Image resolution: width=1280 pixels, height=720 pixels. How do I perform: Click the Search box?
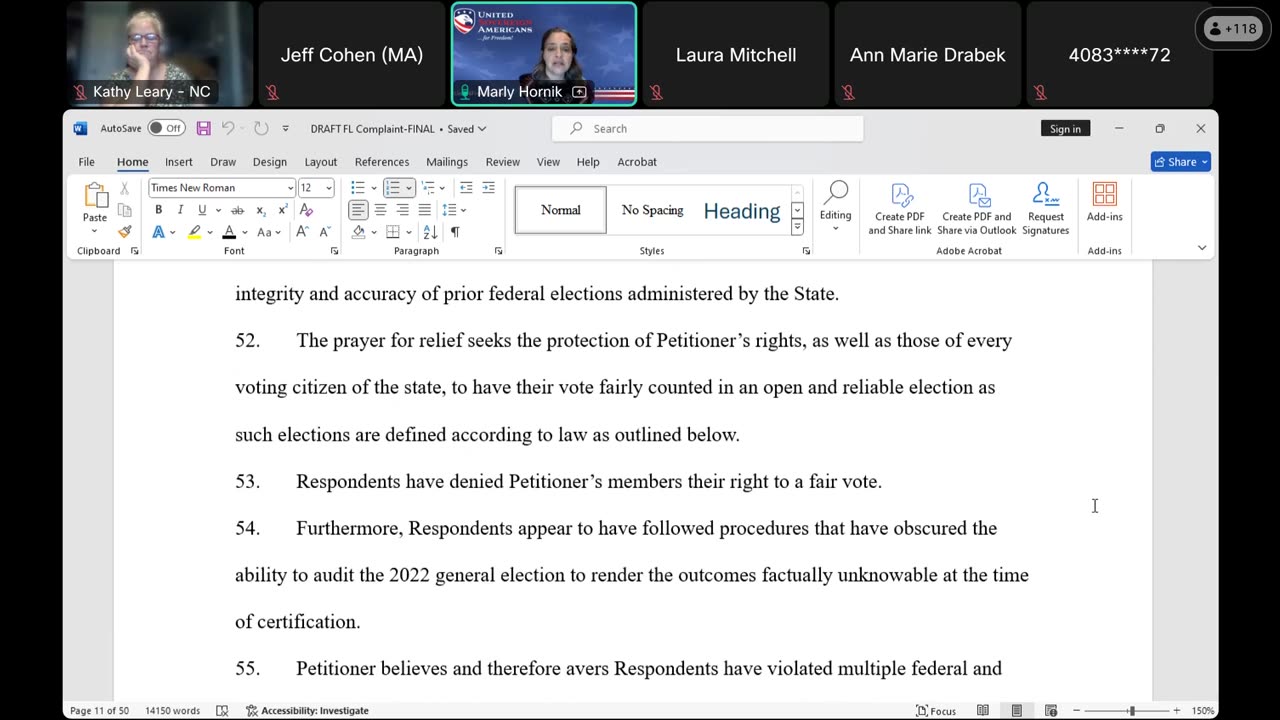708,128
